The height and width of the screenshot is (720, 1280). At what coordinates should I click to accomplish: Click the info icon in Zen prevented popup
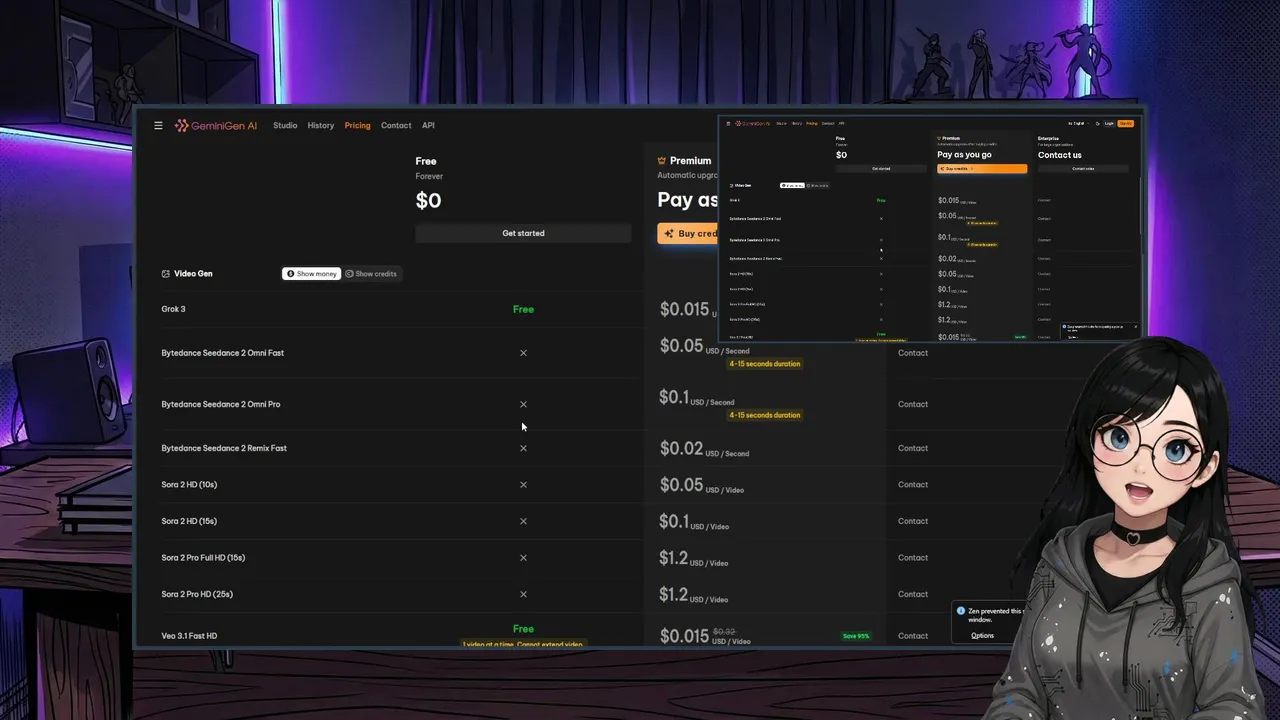click(961, 611)
